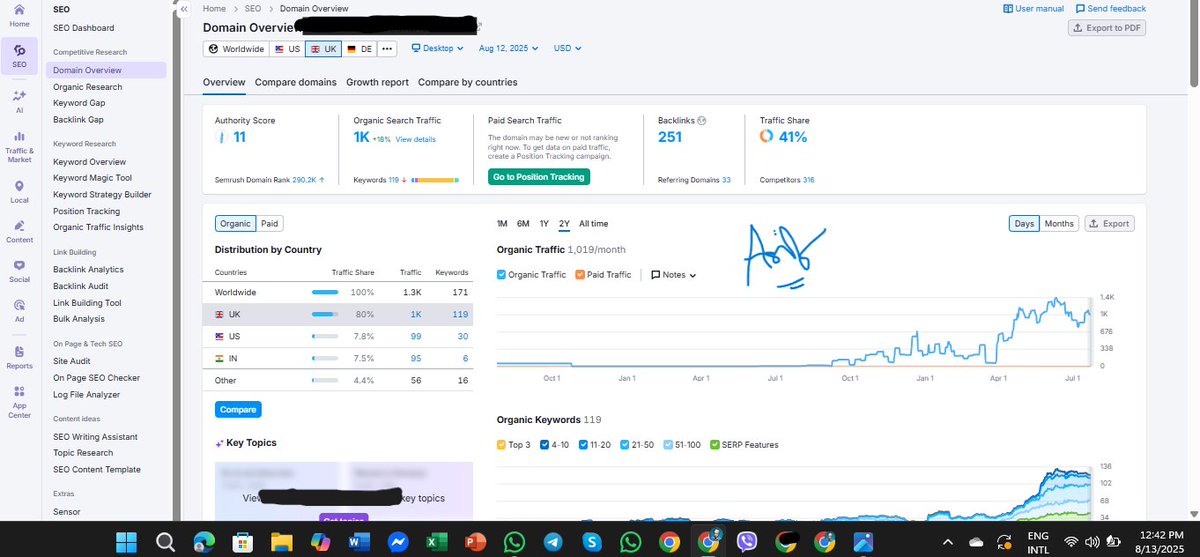The height and width of the screenshot is (557, 1200).
Task: Uncheck the Organic Traffic checkbox
Action: (502, 274)
